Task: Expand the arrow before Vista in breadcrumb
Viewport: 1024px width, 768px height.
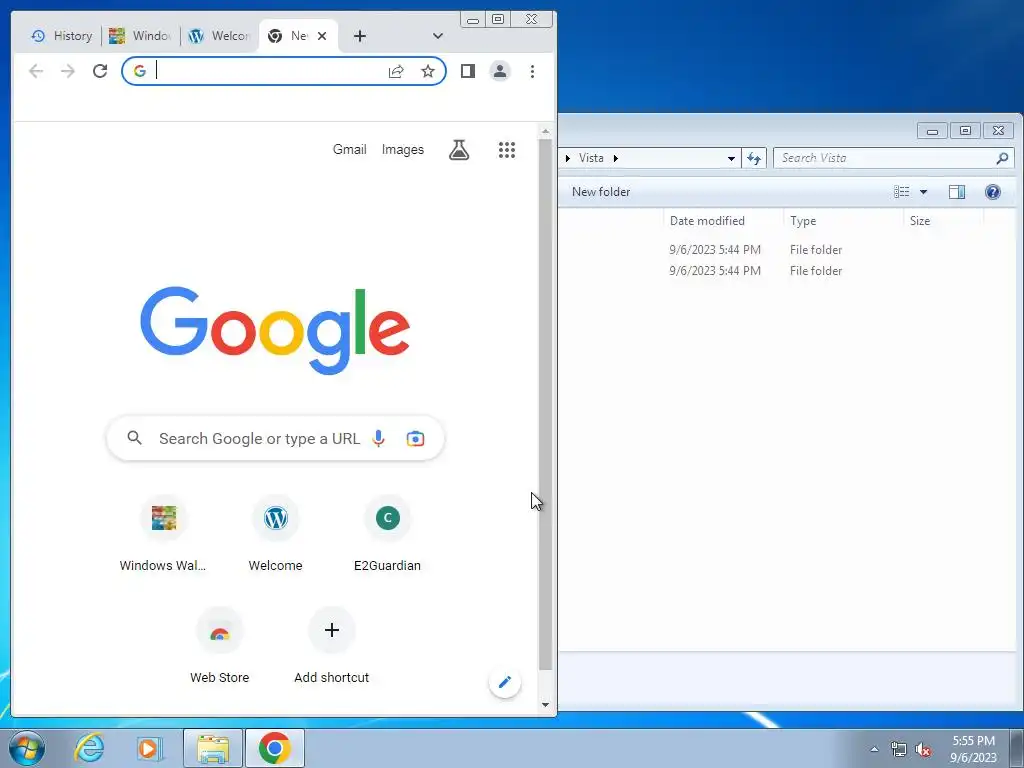Action: pyautogui.click(x=568, y=158)
